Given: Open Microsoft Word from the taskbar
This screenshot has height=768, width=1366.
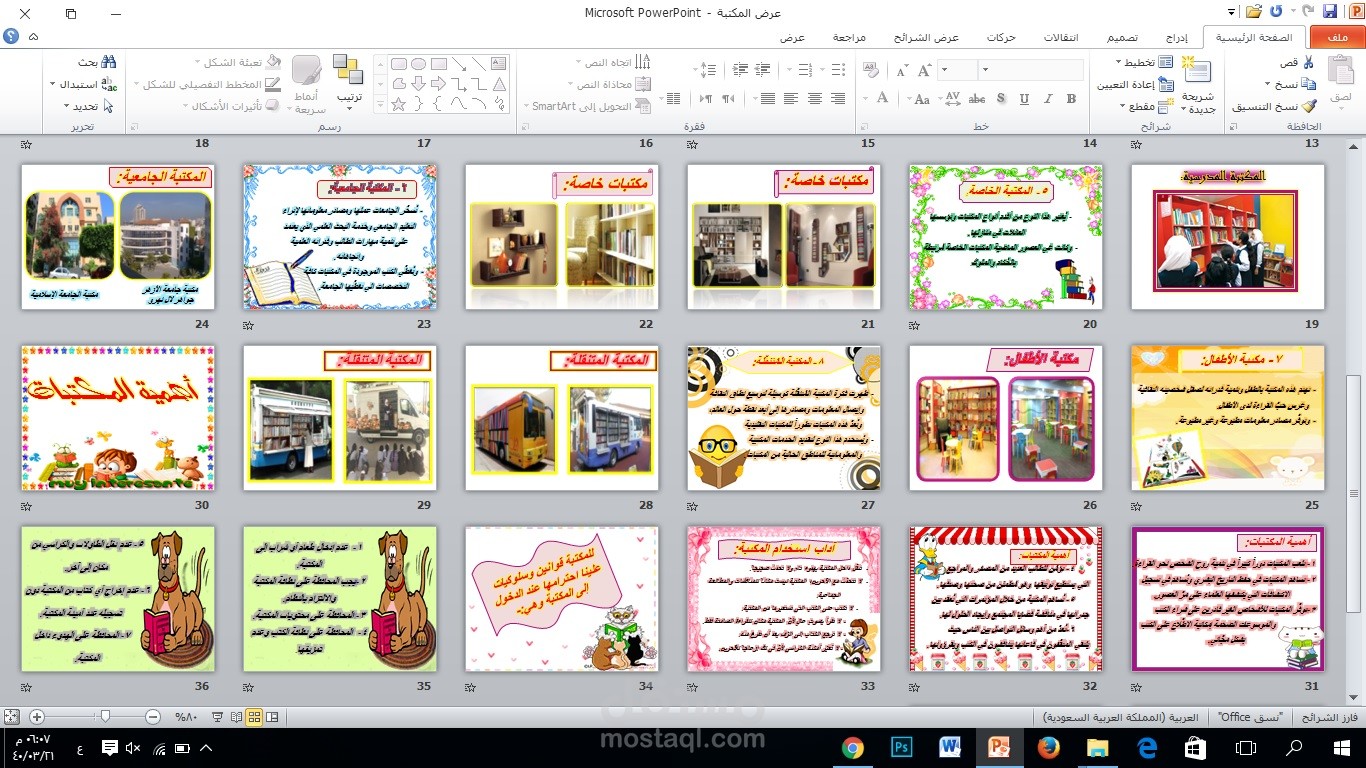Looking at the screenshot, I should [x=950, y=748].
